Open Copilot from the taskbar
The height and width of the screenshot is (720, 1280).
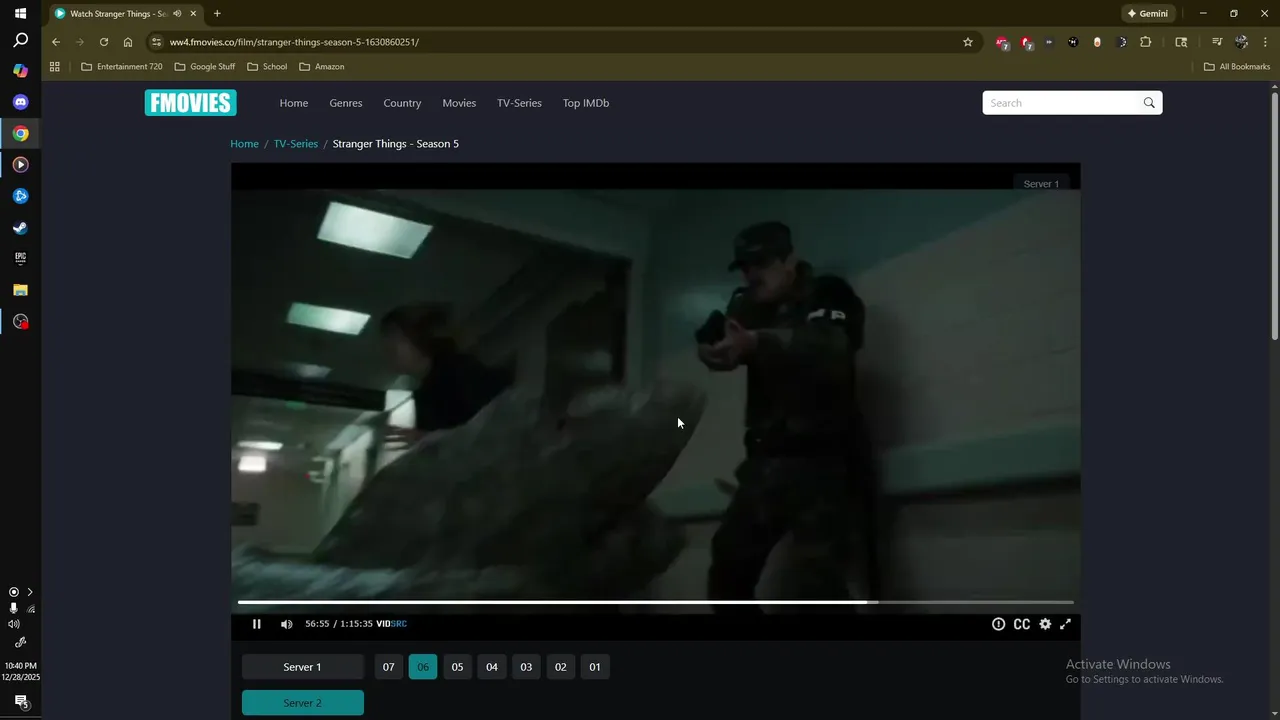(x=20, y=71)
